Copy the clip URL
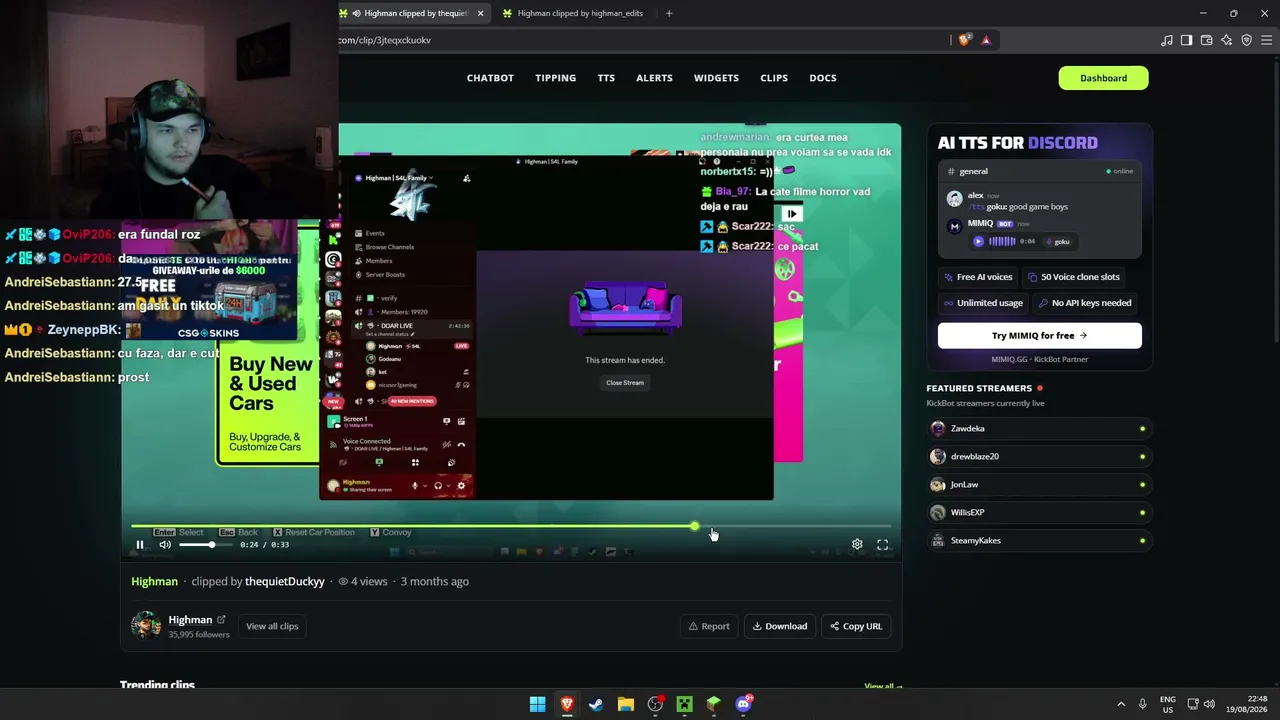1280x720 pixels. point(856,626)
